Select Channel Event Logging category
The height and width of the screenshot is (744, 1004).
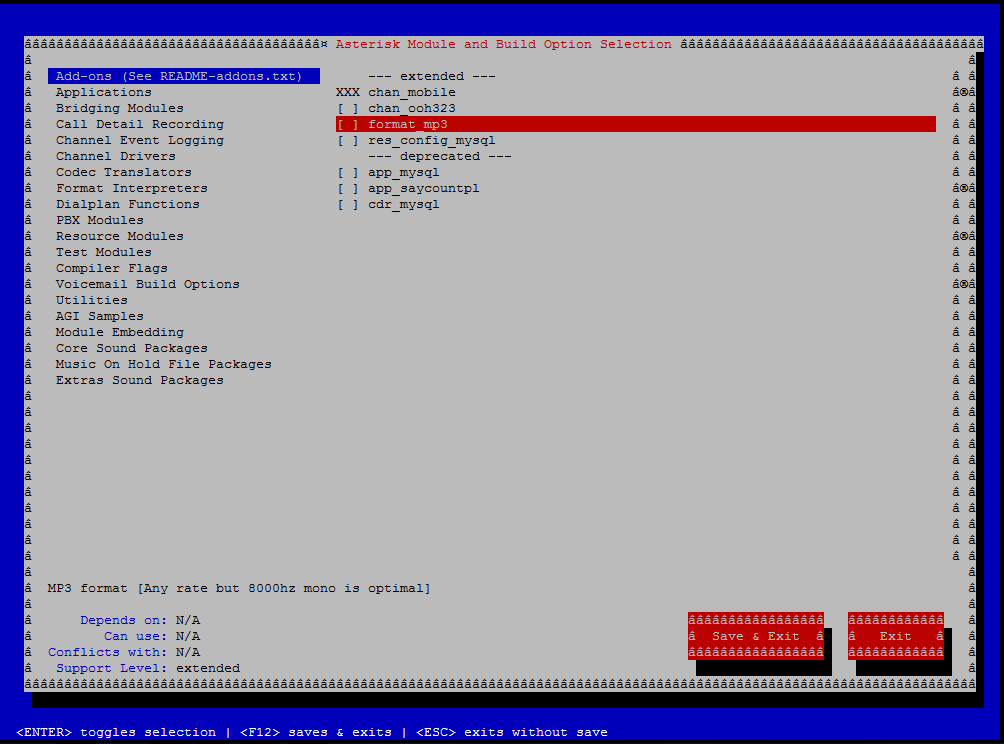(x=140, y=140)
